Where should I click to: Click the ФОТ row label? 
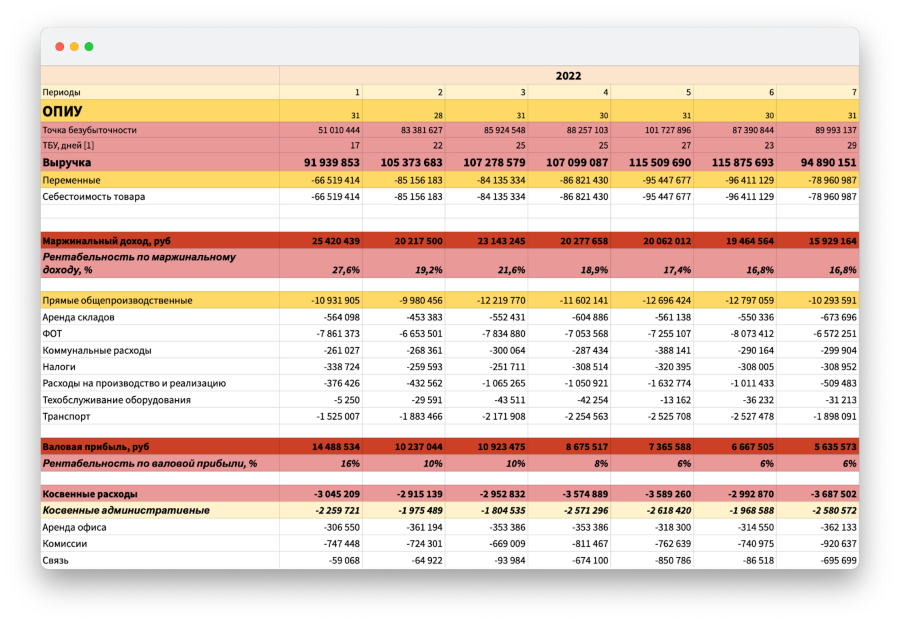pos(52,333)
